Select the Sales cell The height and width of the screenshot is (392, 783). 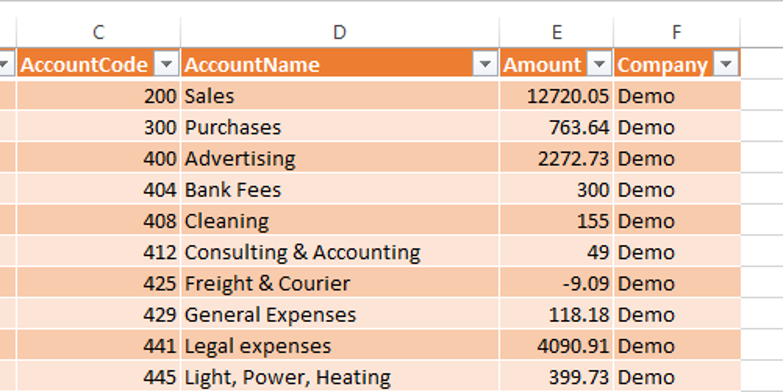(x=340, y=96)
